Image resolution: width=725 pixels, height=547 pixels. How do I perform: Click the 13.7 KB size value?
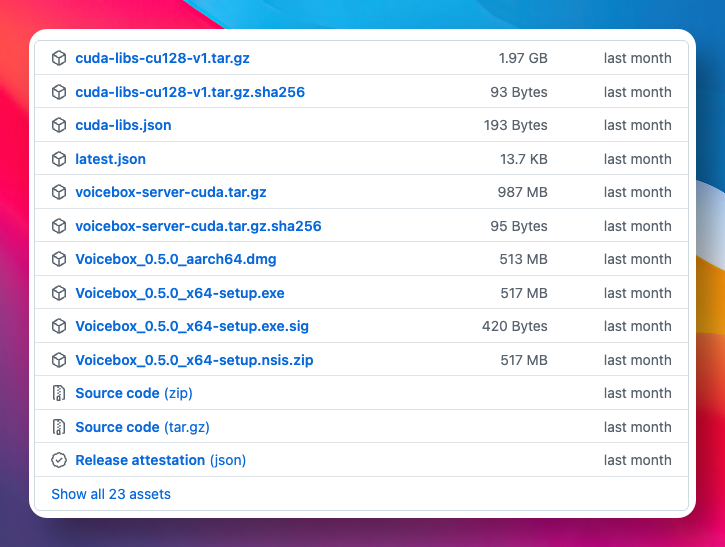coord(524,159)
